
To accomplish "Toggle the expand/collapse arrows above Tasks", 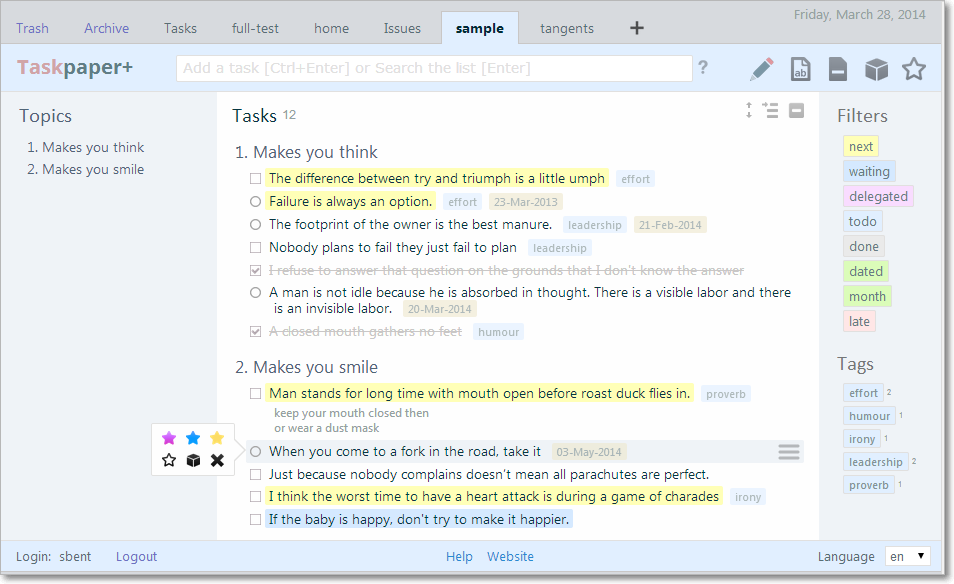I will point(748,110).
